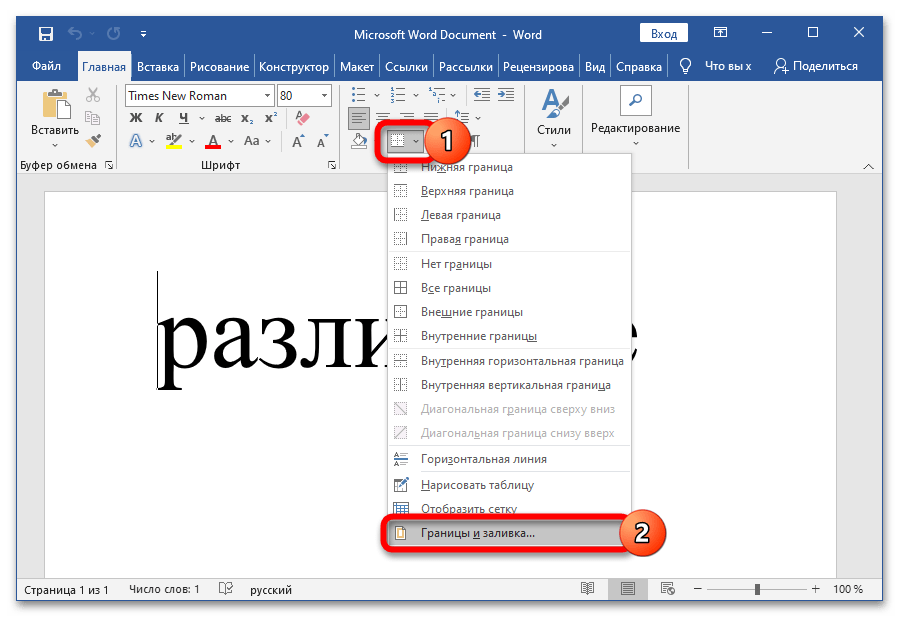The image size is (899, 617).
Task: Click the lightbulb Tell Me icon
Action: point(685,66)
